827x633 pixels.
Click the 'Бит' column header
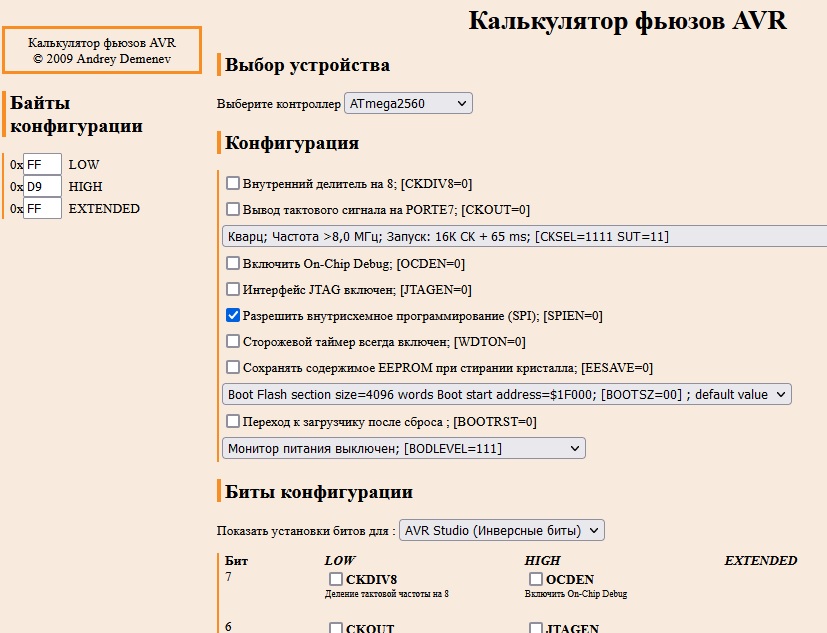(236, 560)
